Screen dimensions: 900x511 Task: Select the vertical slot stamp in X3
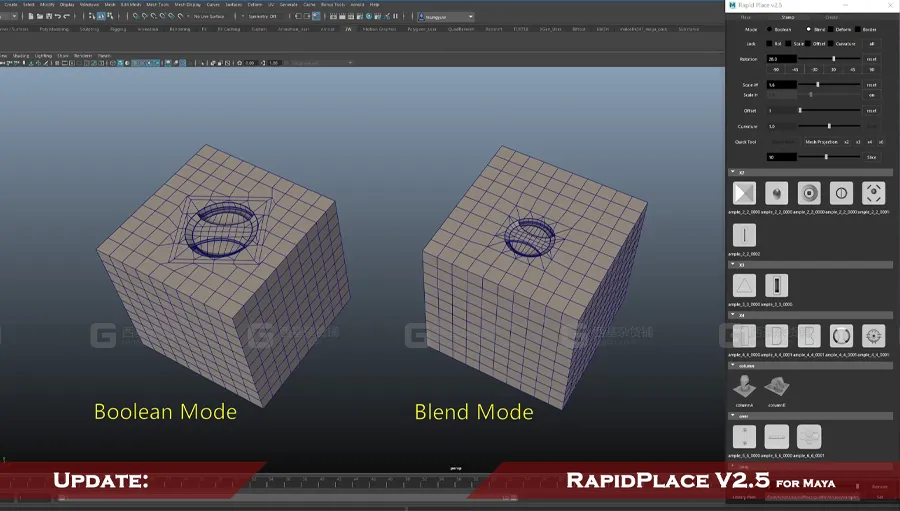point(776,285)
